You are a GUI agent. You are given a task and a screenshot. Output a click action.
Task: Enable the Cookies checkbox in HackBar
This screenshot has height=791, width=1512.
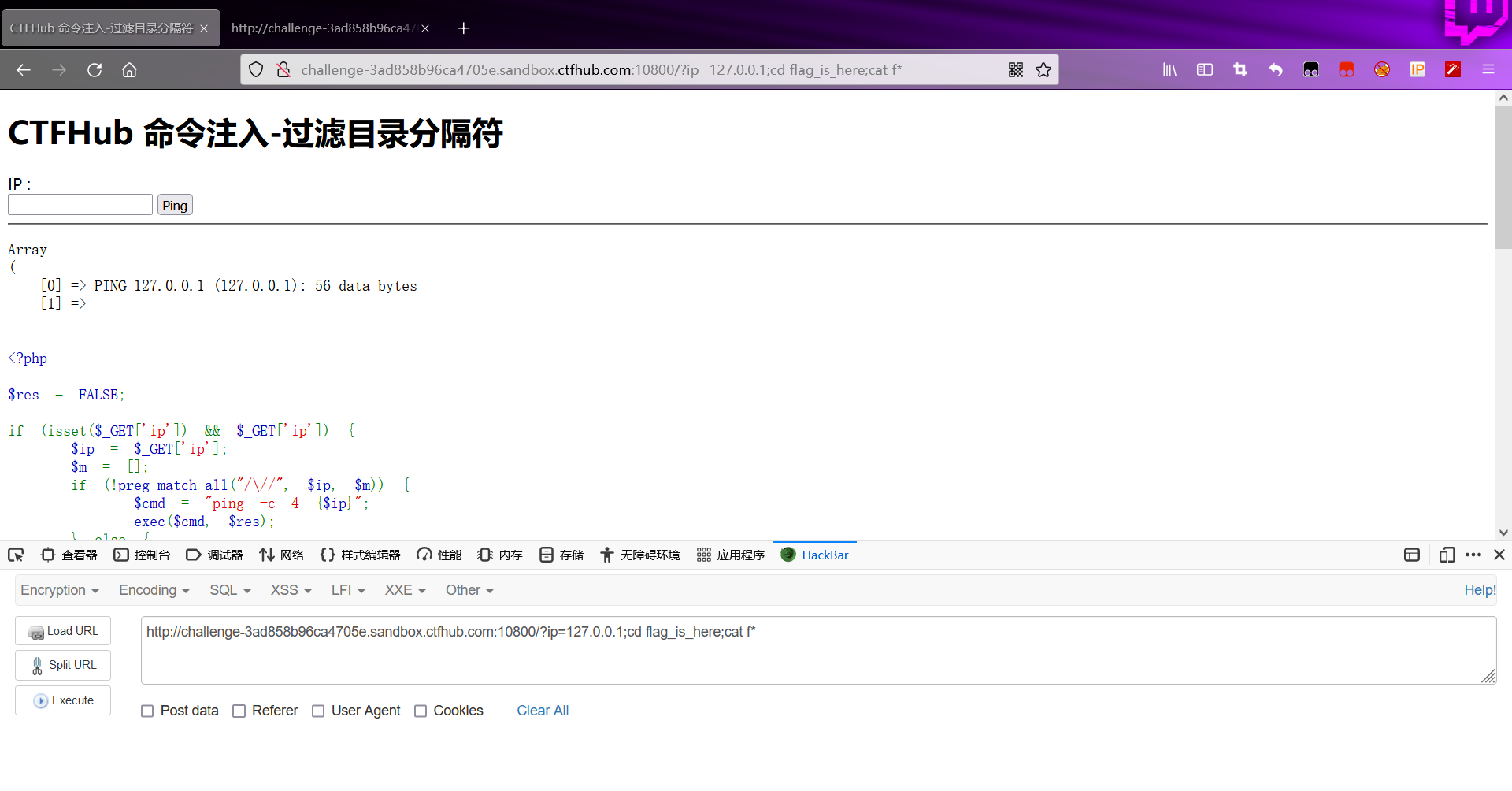421,711
